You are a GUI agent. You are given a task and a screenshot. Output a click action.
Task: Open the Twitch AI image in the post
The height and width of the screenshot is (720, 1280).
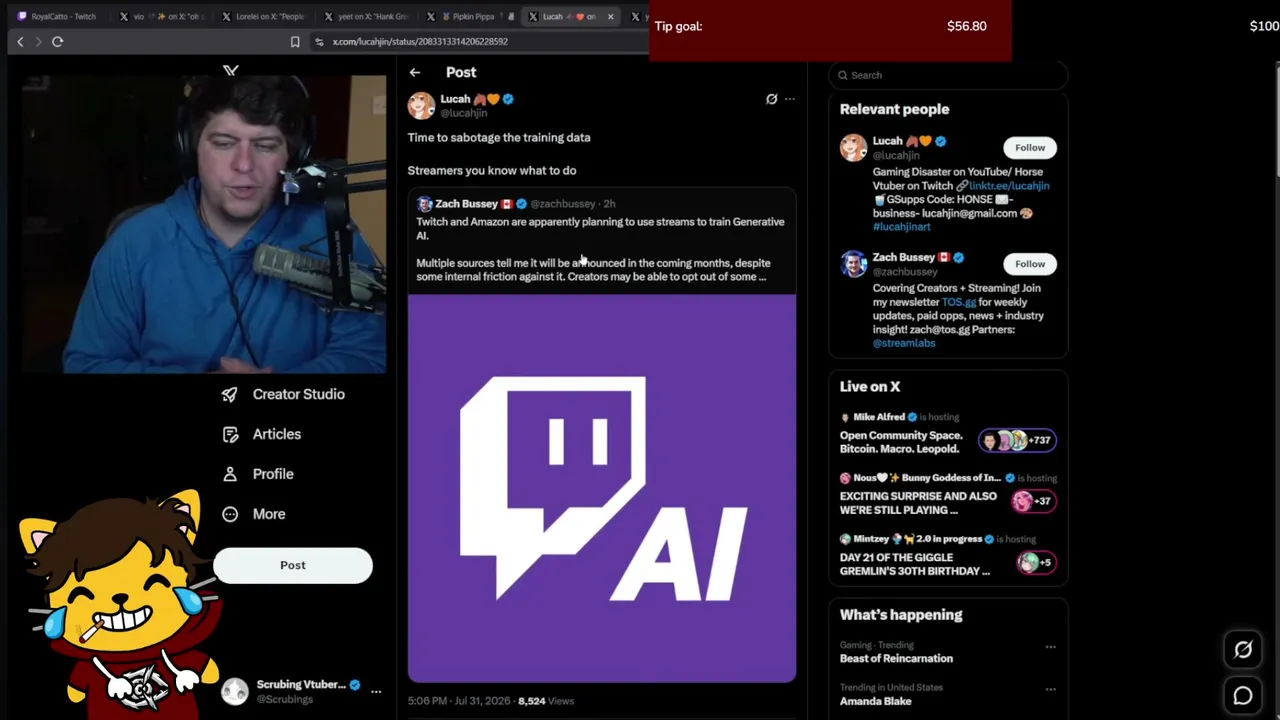602,489
